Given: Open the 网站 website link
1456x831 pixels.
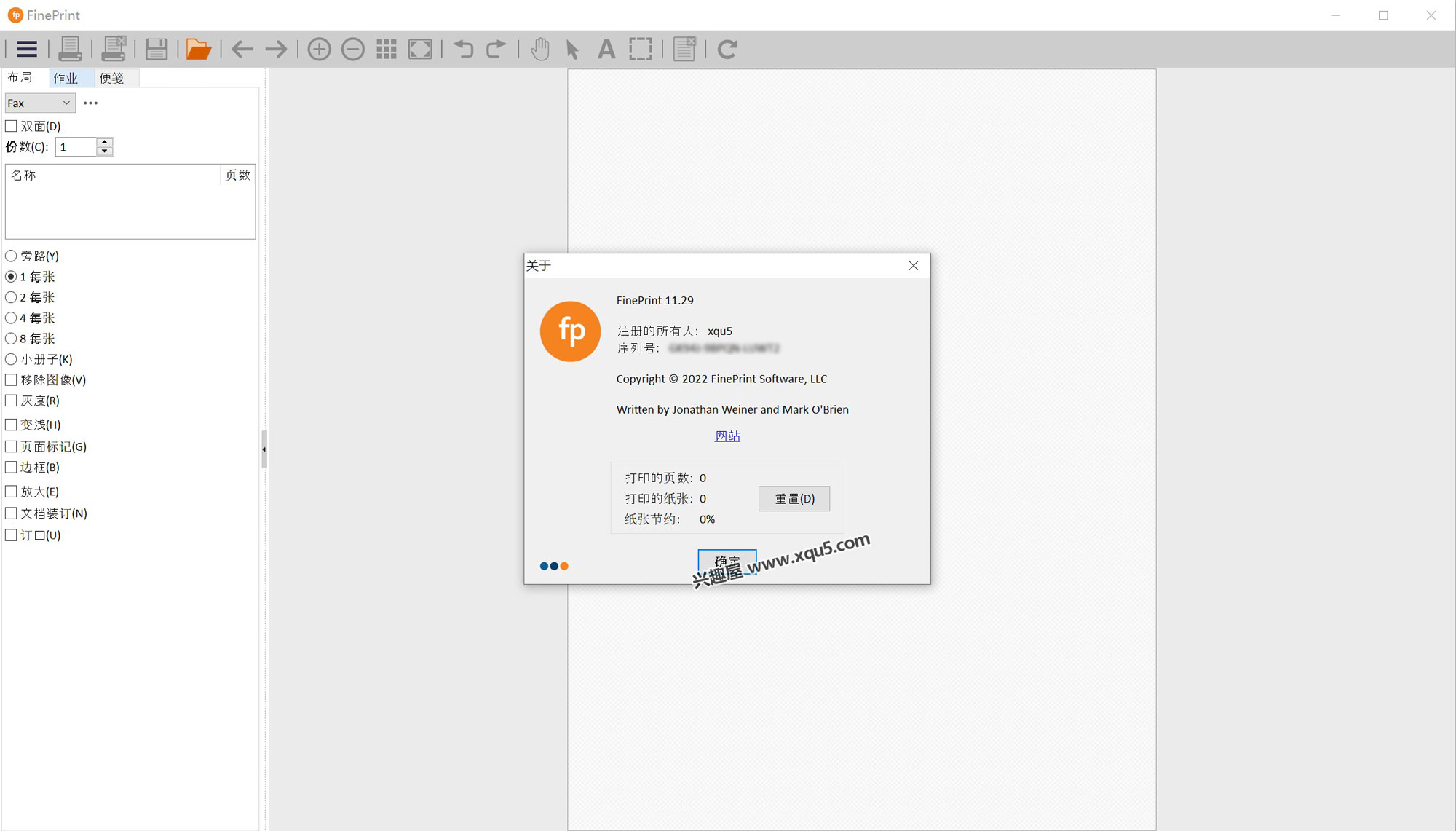Looking at the screenshot, I should click(727, 436).
